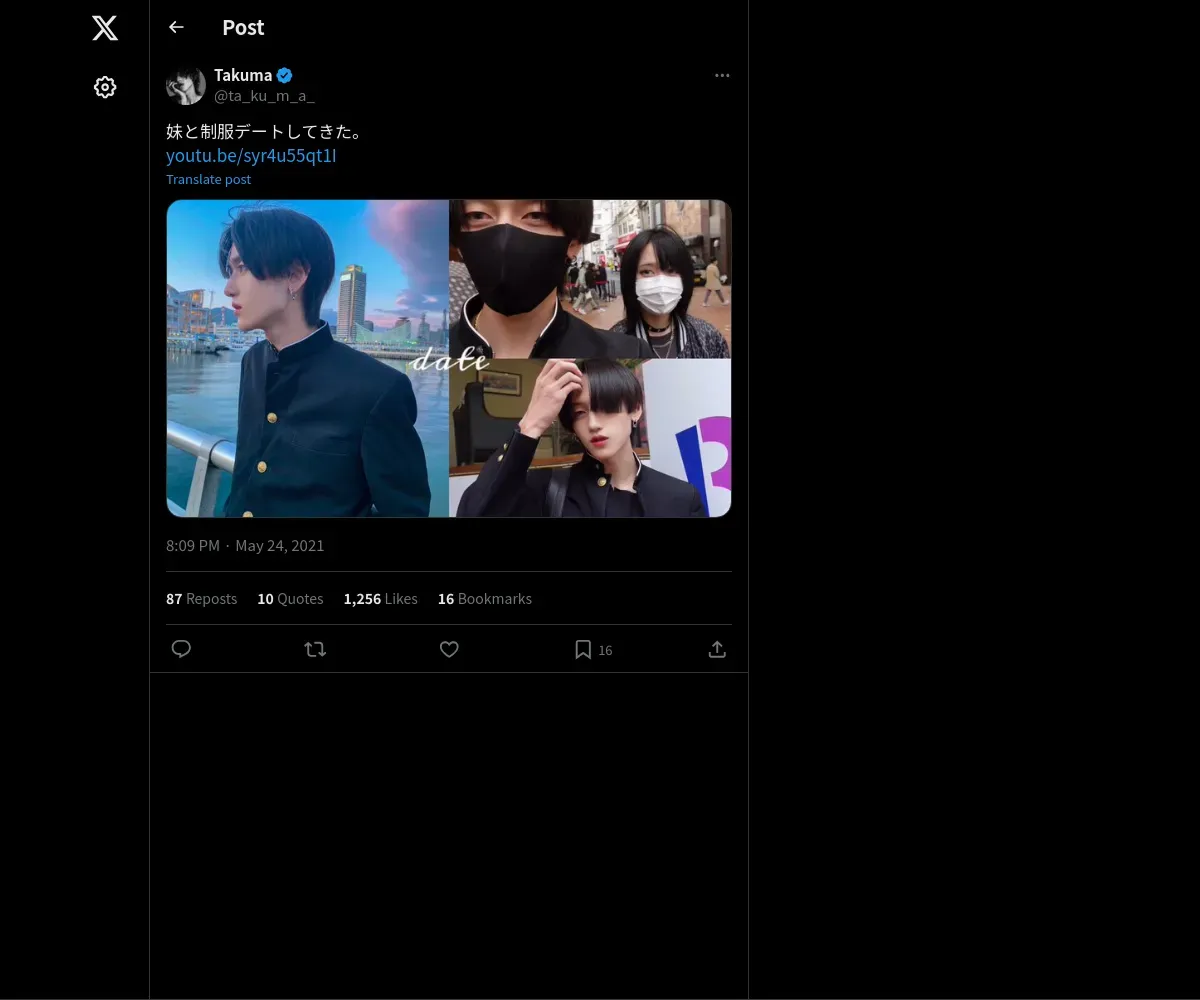The image size is (1200, 1000).
Task: Click the share upload icon
Action: (717, 649)
